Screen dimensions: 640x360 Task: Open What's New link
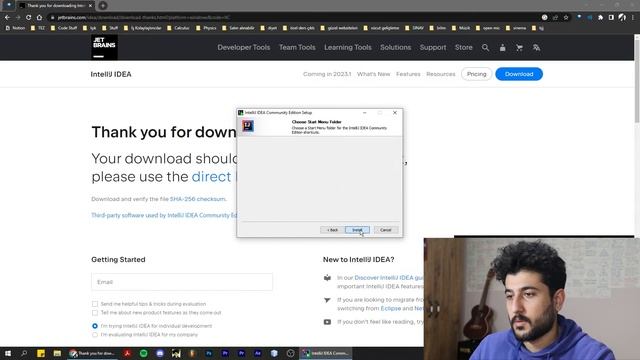(x=373, y=74)
